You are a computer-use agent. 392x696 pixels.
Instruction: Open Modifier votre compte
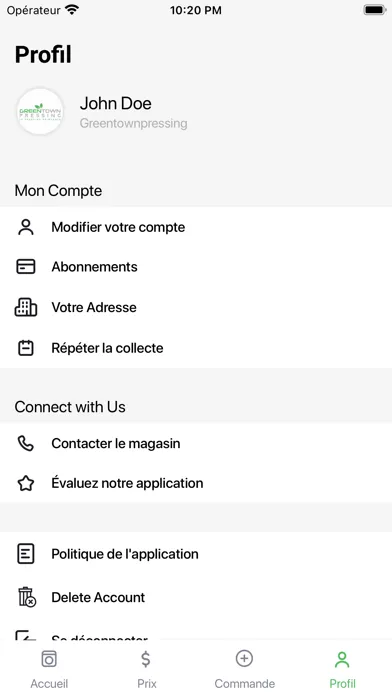(196, 227)
